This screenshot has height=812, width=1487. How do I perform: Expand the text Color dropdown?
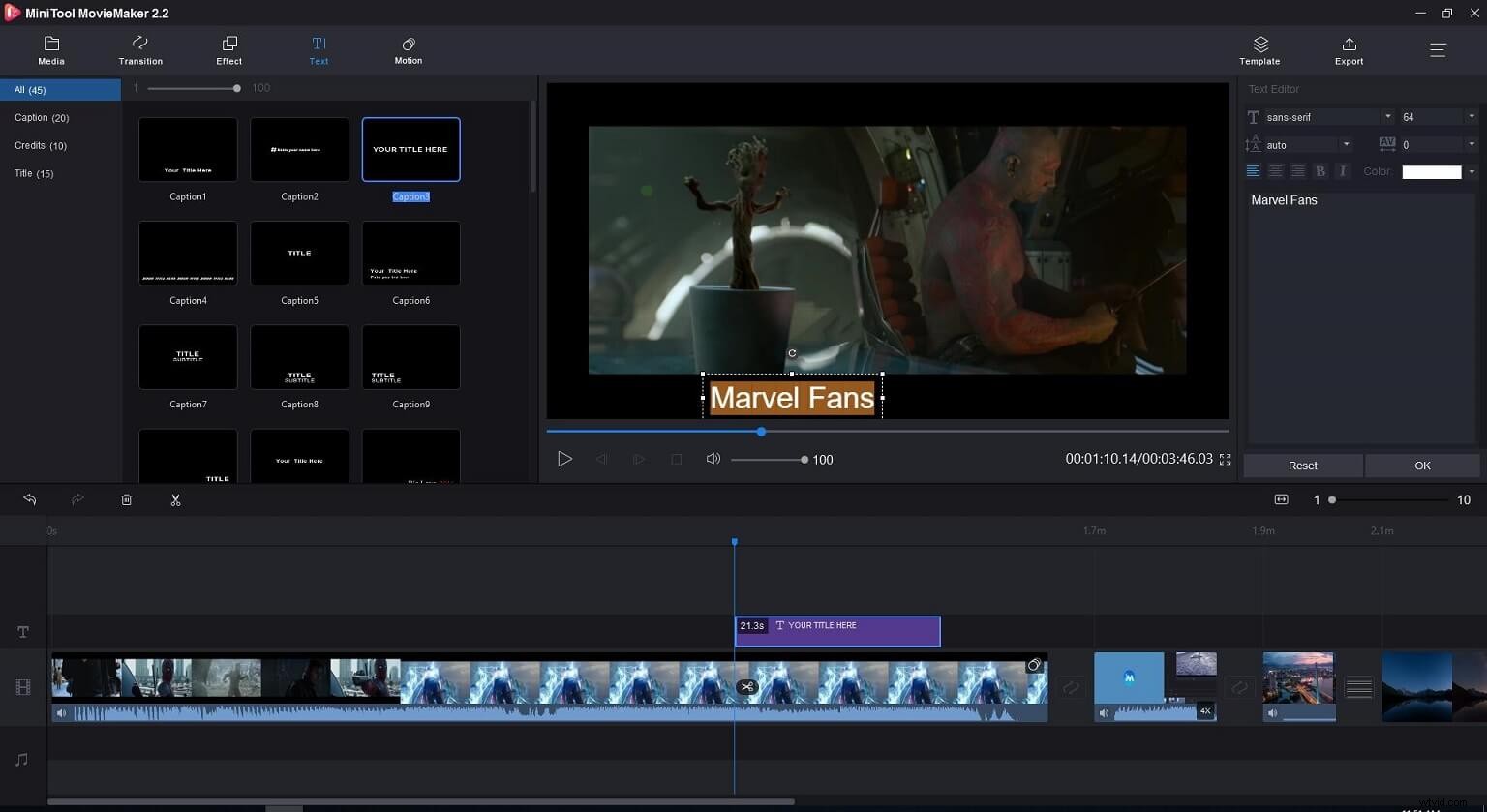point(1472,171)
